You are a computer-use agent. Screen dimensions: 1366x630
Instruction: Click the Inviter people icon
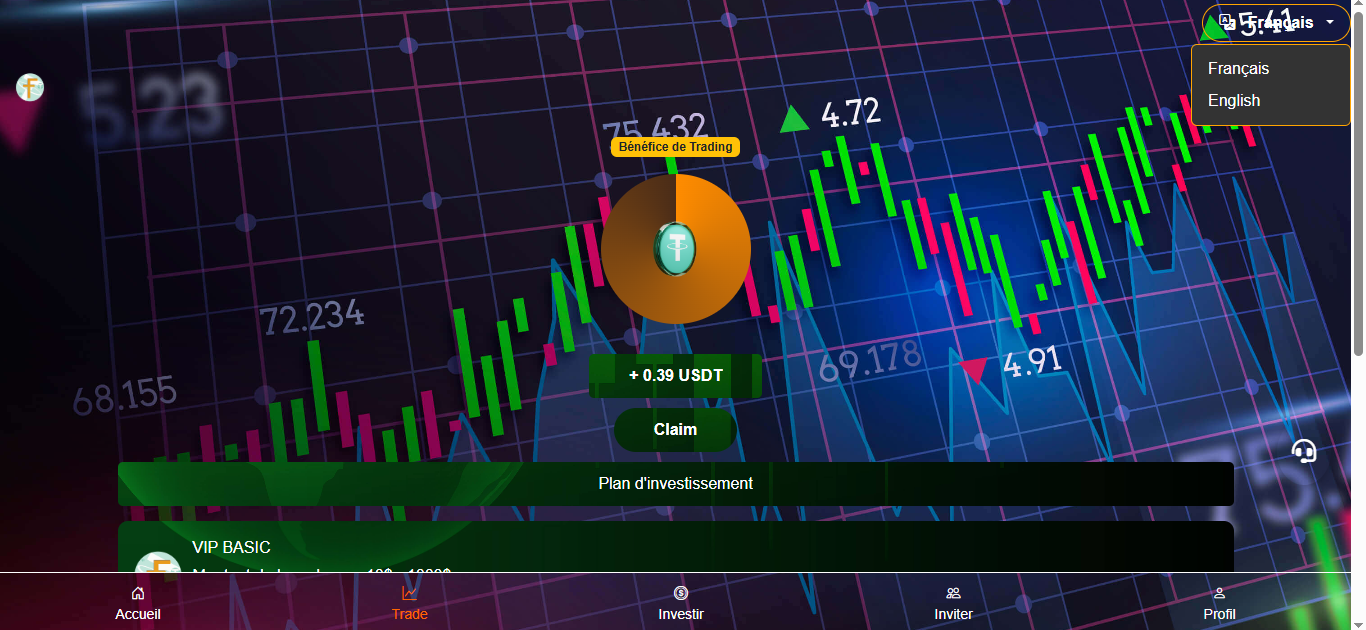pyautogui.click(x=953, y=593)
